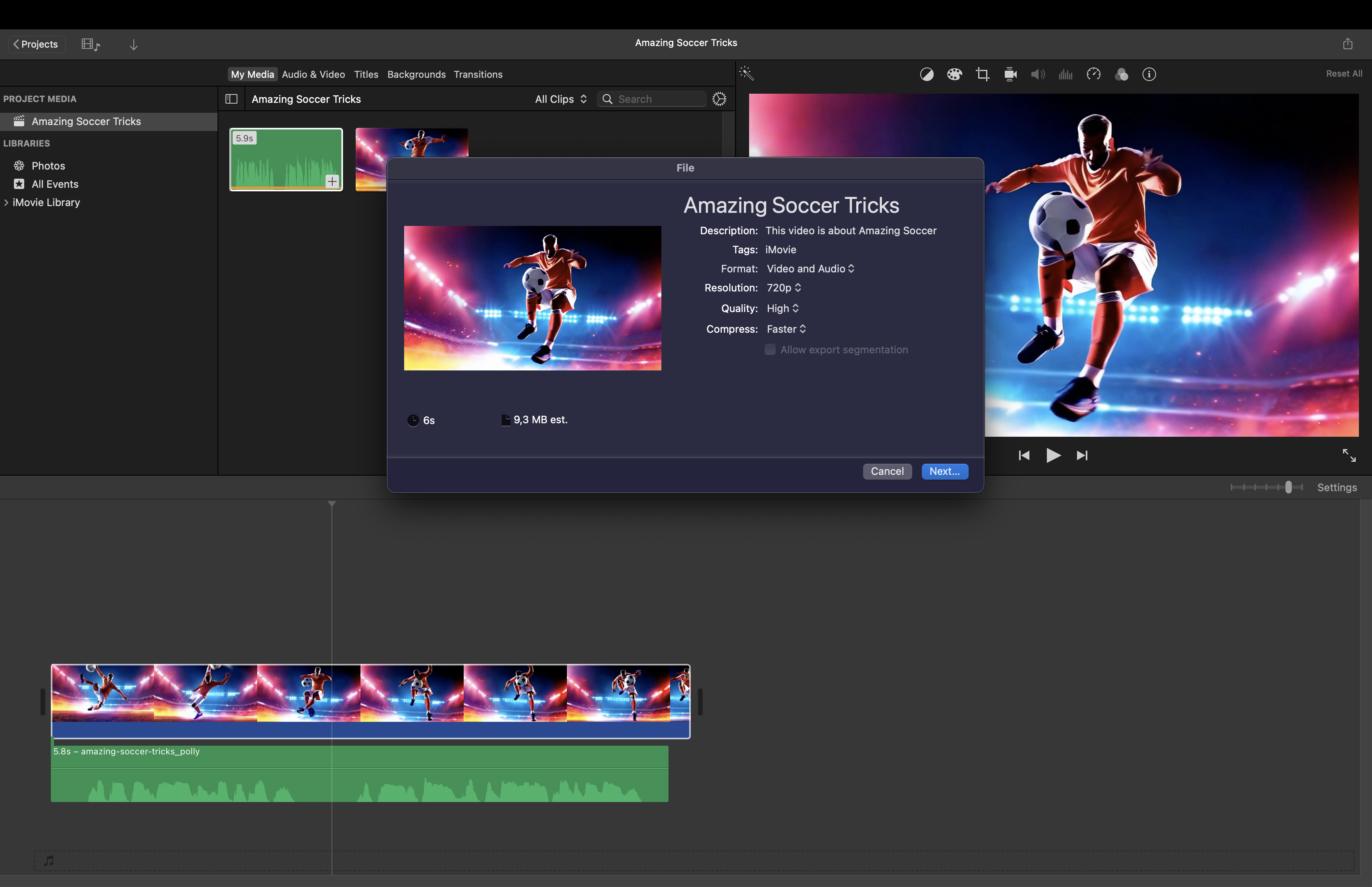
Task: Open the speed speedometer tool
Action: click(1093, 74)
